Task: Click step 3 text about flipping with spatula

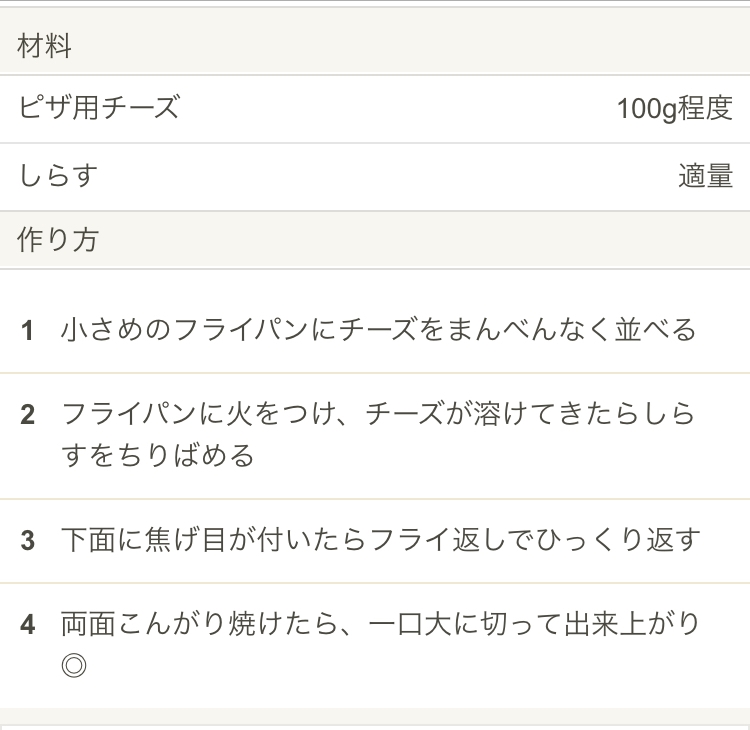Action: coord(381,540)
